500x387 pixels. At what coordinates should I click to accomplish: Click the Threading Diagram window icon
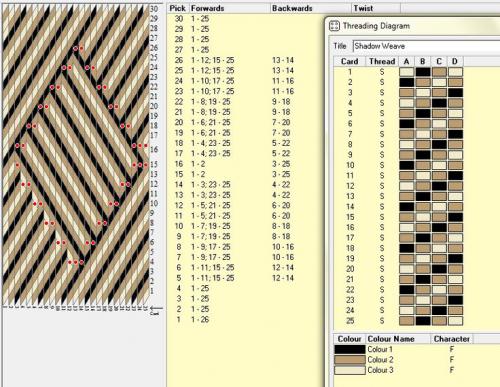334,26
